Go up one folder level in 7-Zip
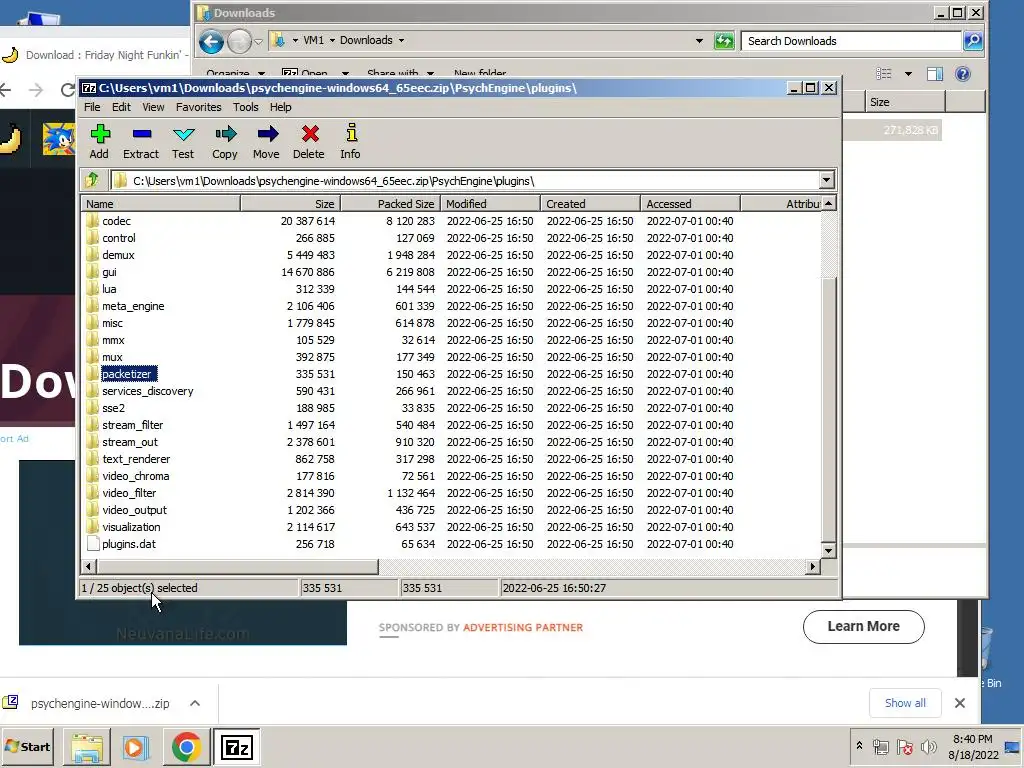The height and width of the screenshot is (768, 1024). tap(92, 180)
